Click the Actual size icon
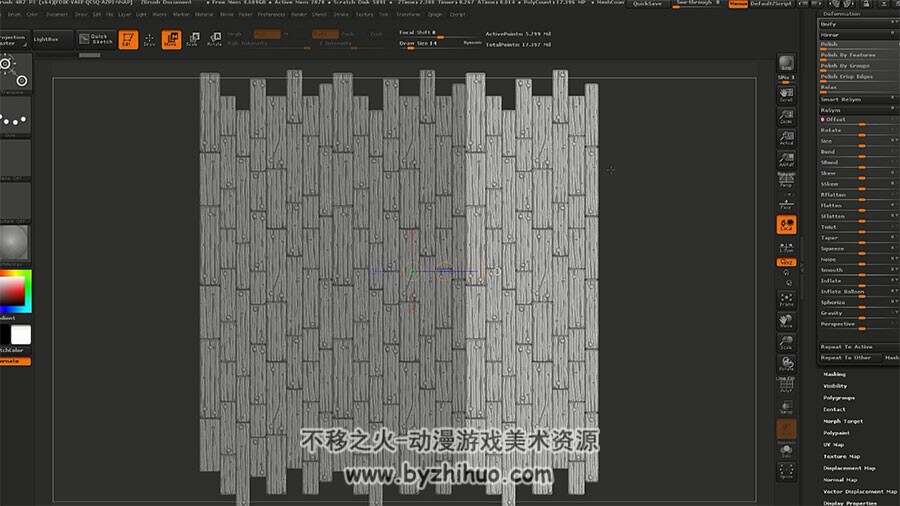The height and width of the screenshot is (506, 900). (786, 138)
